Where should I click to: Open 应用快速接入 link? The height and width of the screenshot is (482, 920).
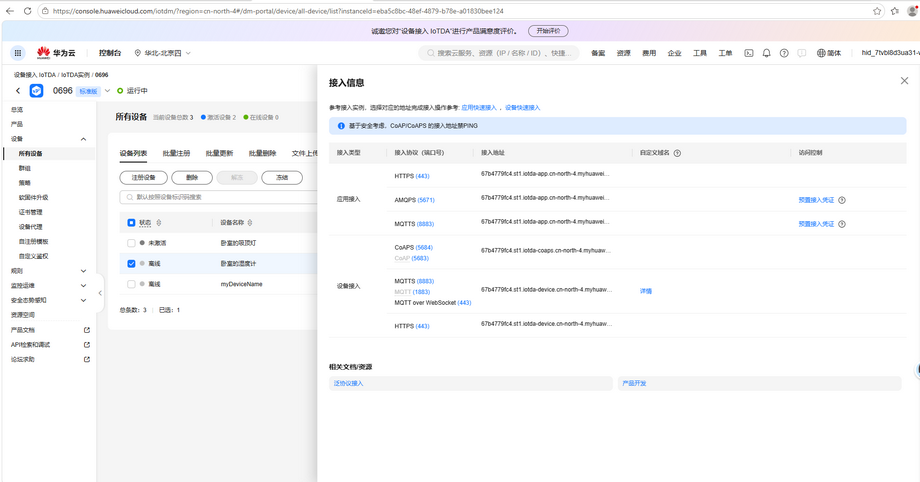click(x=479, y=108)
